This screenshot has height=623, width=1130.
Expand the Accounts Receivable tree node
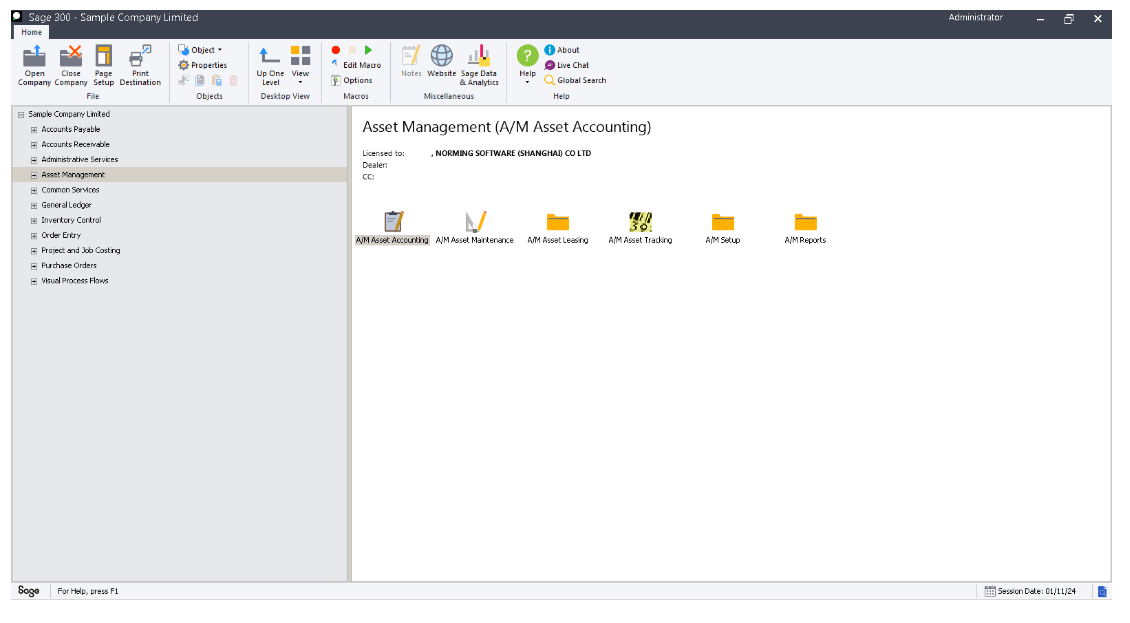click(x=34, y=145)
